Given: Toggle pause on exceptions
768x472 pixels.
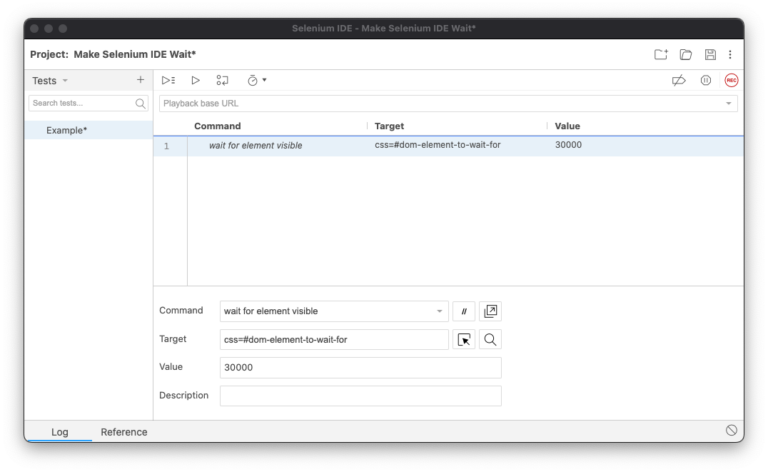Looking at the screenshot, I should [706, 80].
